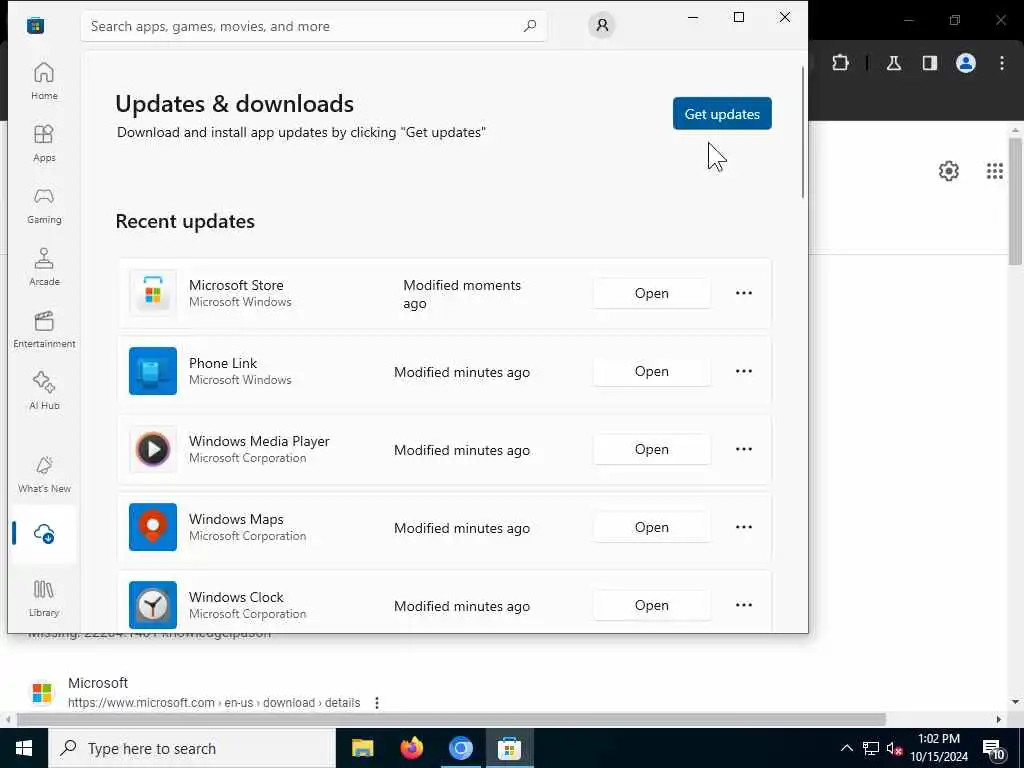Screen dimensions: 1024x768
Task: Go to Apps in the Store sidebar
Action: tap(44, 143)
